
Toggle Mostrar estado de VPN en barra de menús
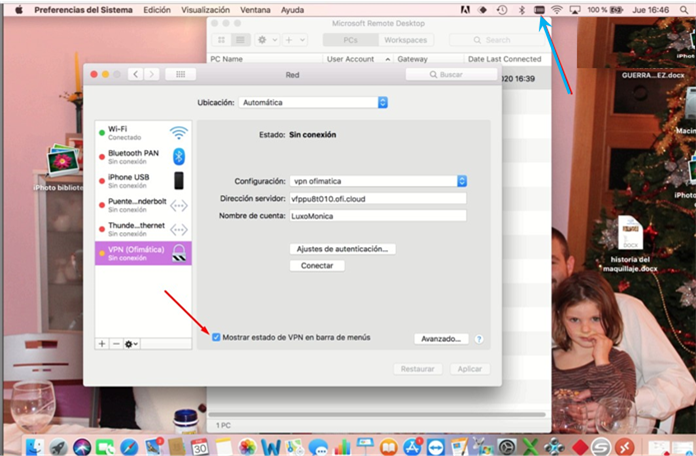[x=216, y=337]
